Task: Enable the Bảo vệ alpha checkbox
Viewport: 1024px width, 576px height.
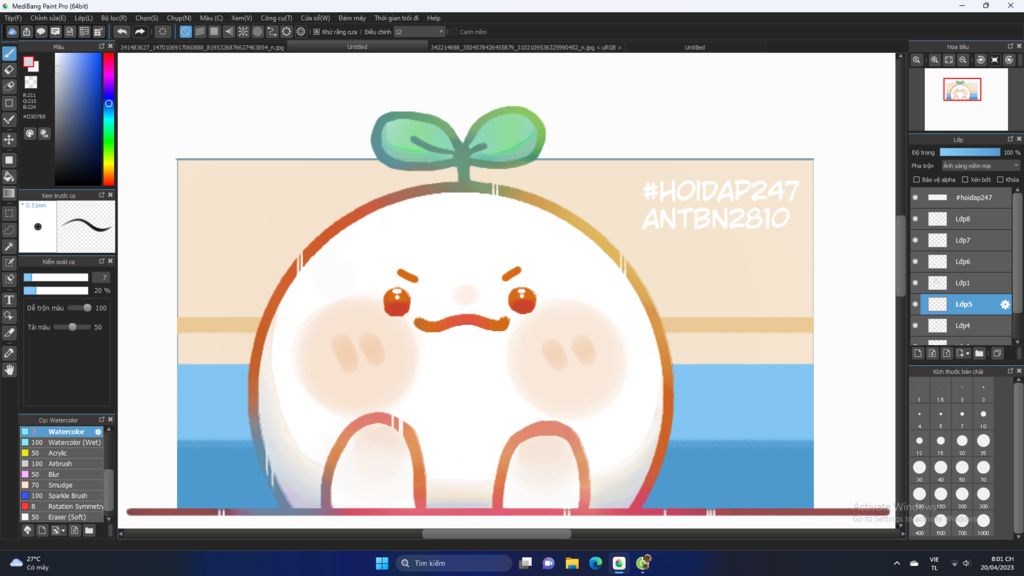Action: point(917,180)
